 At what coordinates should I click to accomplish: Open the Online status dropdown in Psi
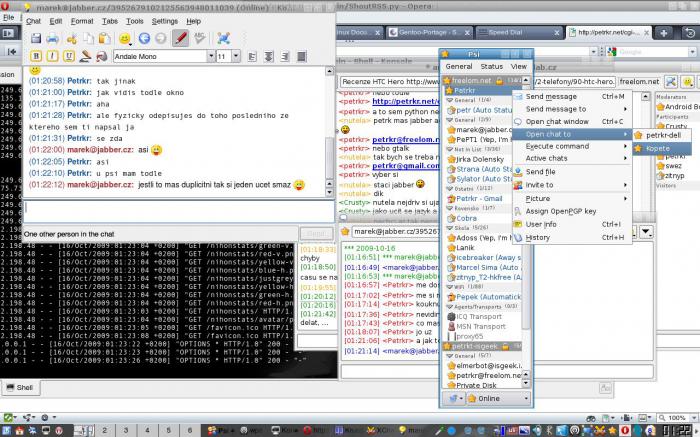pyautogui.click(x=498, y=399)
